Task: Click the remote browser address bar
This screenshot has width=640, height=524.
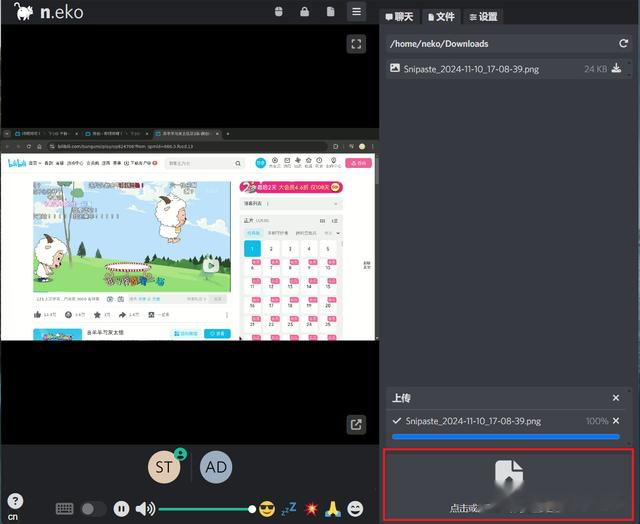Action: [x=188, y=146]
